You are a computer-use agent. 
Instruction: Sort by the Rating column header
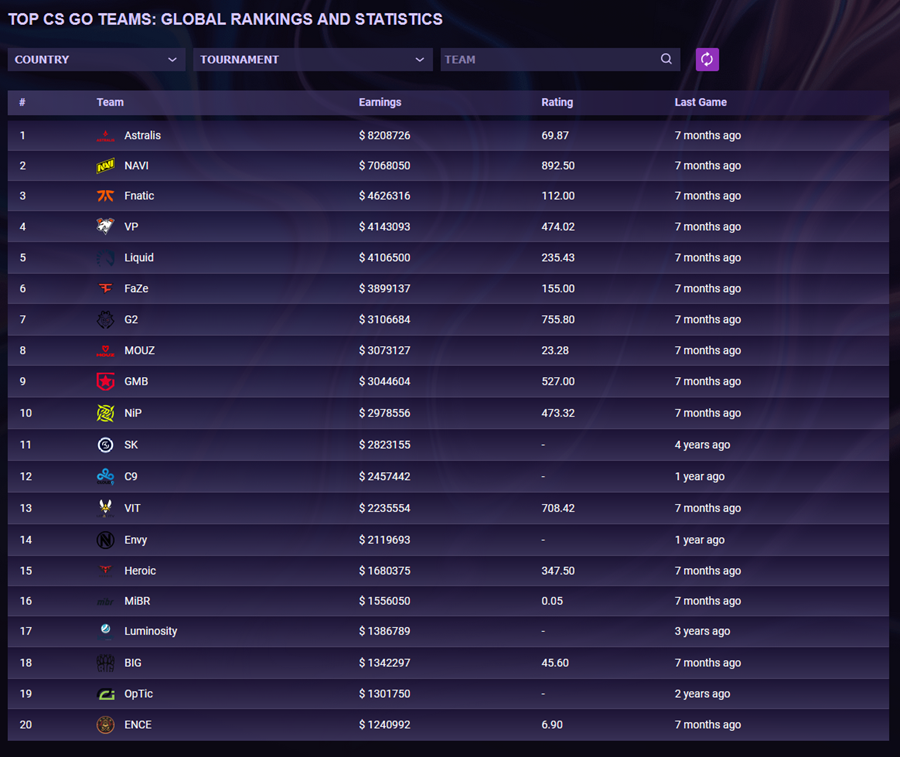(x=557, y=102)
